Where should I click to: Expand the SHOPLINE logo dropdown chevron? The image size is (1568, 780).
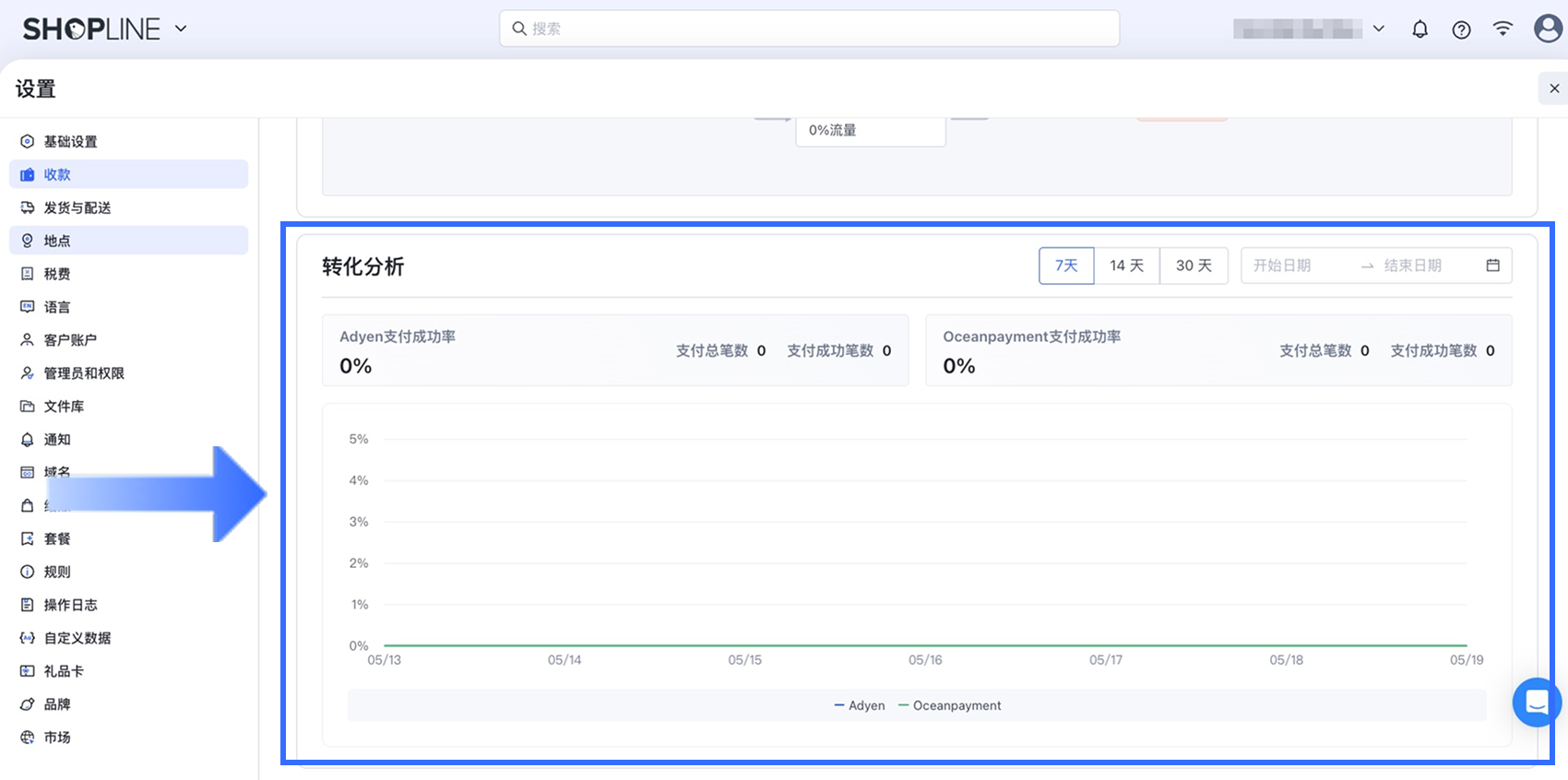tap(181, 29)
